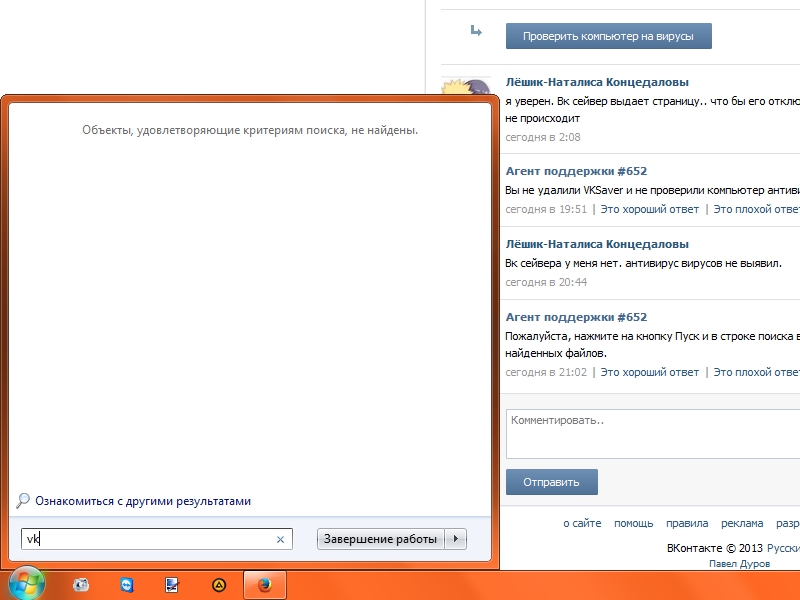Mark the 21:02 reply as a bad answer
The image size is (800, 600).
(x=756, y=372)
